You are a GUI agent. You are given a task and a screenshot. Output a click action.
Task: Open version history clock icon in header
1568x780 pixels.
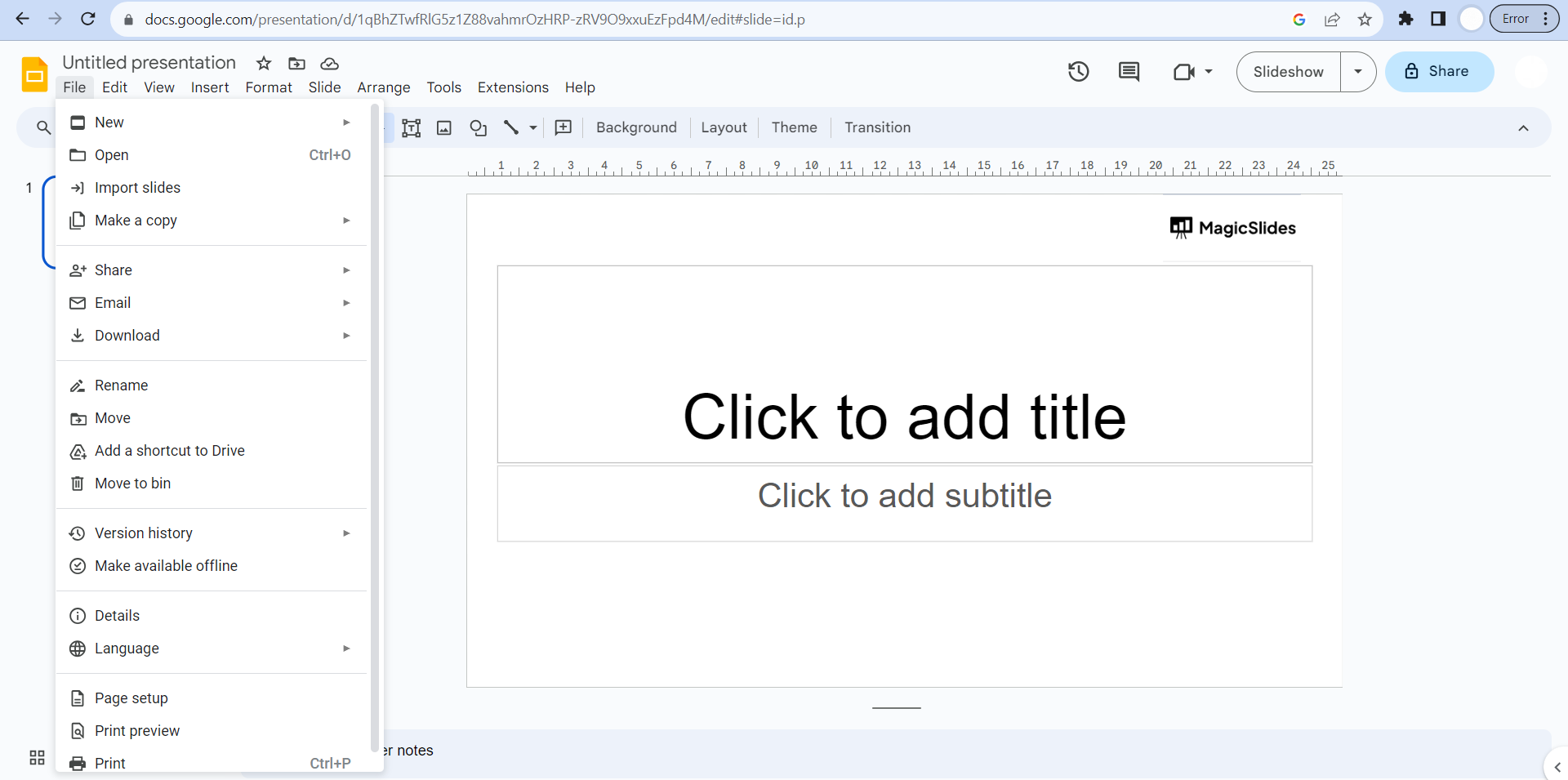point(1079,72)
